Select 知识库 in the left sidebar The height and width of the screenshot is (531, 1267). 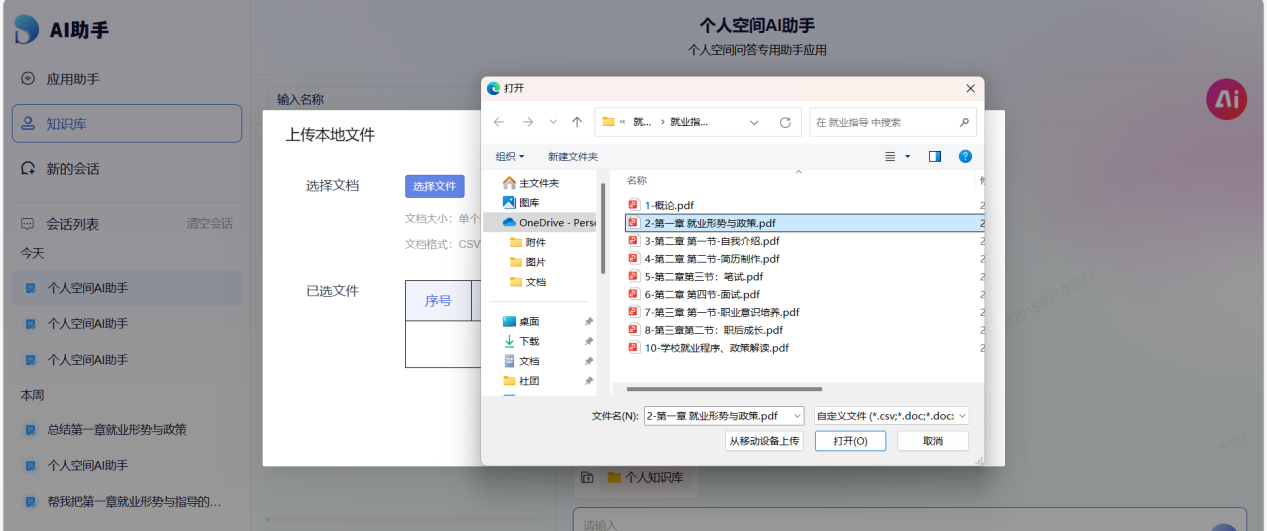click(x=127, y=124)
